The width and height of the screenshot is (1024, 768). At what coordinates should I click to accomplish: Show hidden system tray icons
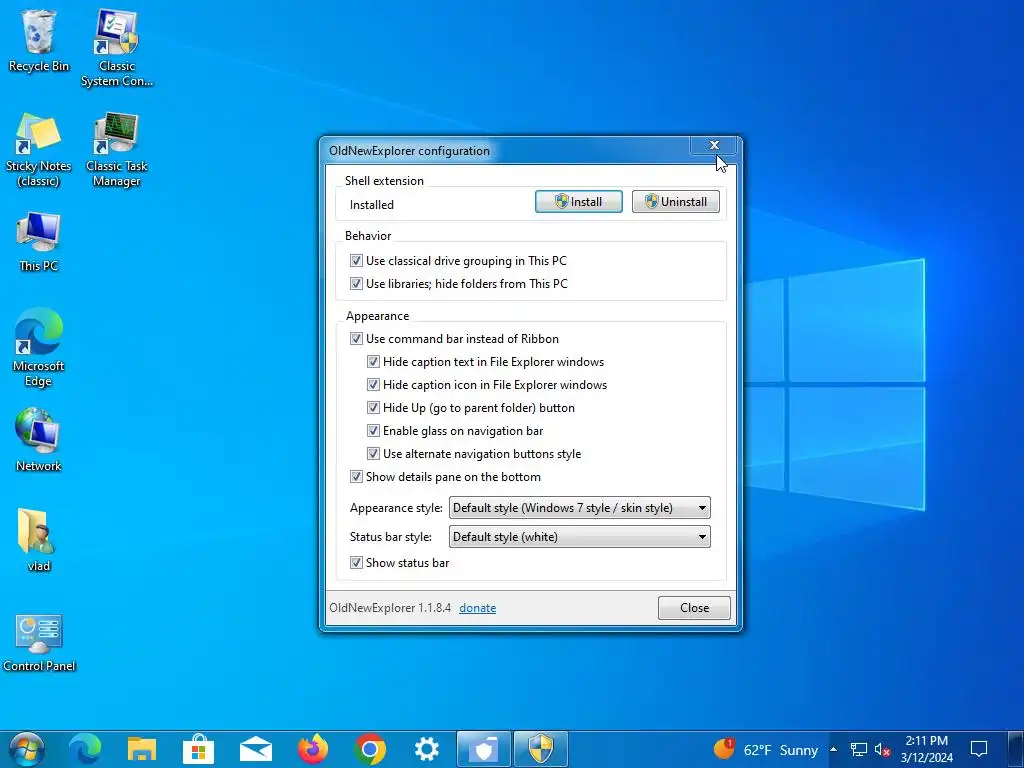(834, 750)
